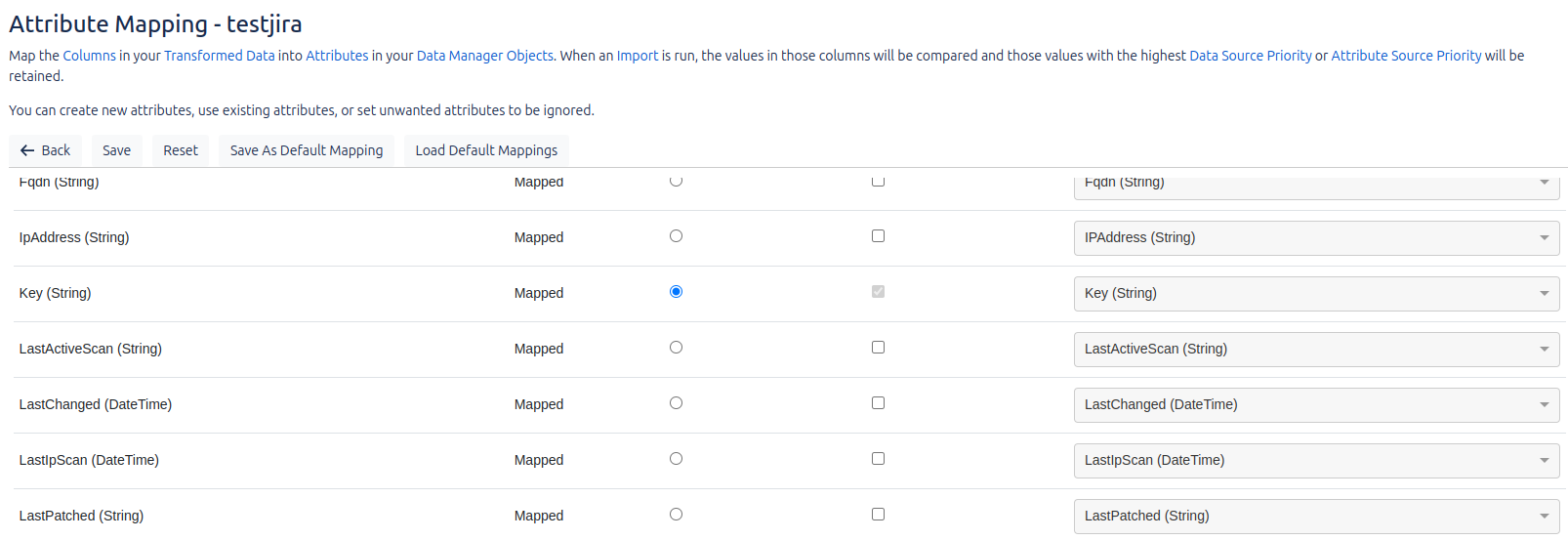Viewport: 1568px width, 540px height.
Task: Select the LastActiveScan row radio button
Action: click(676, 348)
